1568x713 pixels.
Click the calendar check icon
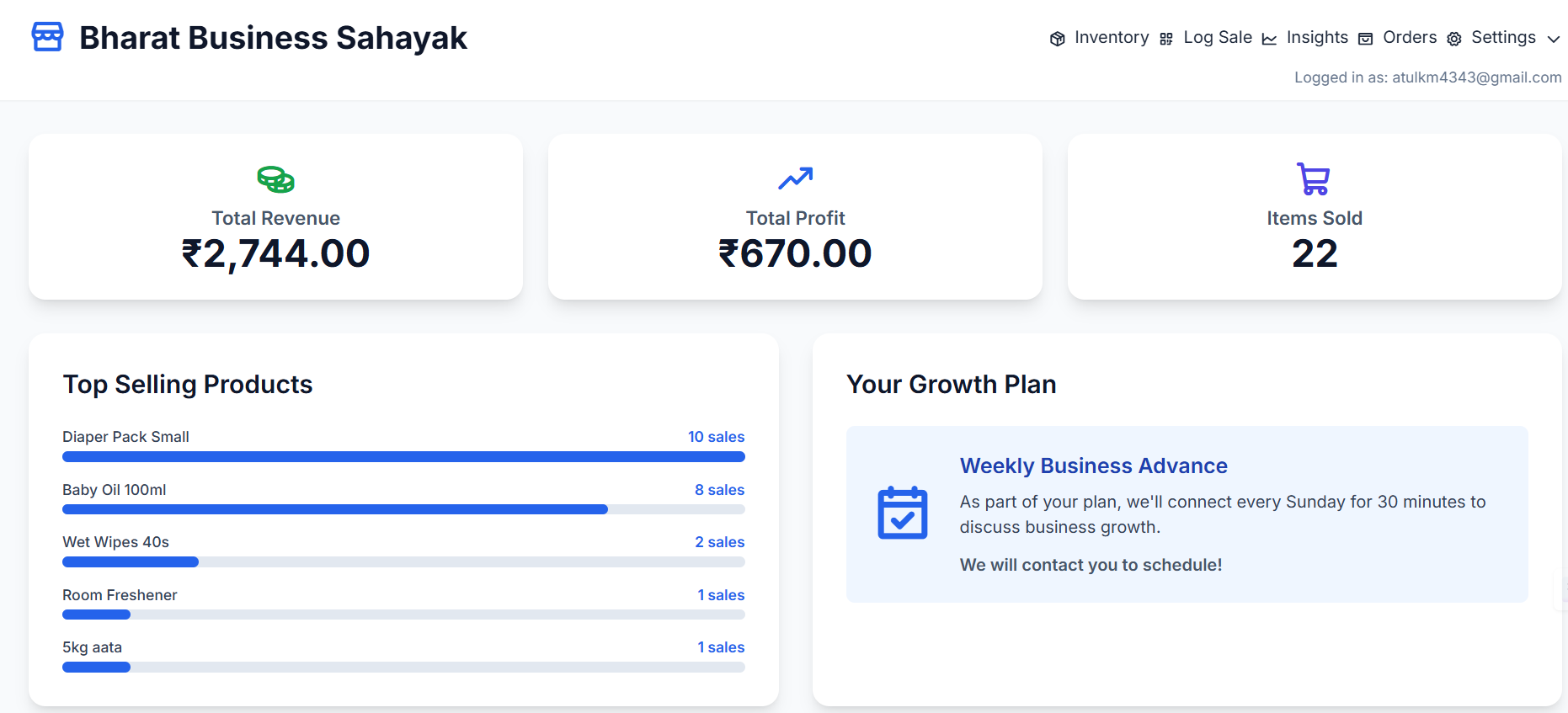pos(903,513)
